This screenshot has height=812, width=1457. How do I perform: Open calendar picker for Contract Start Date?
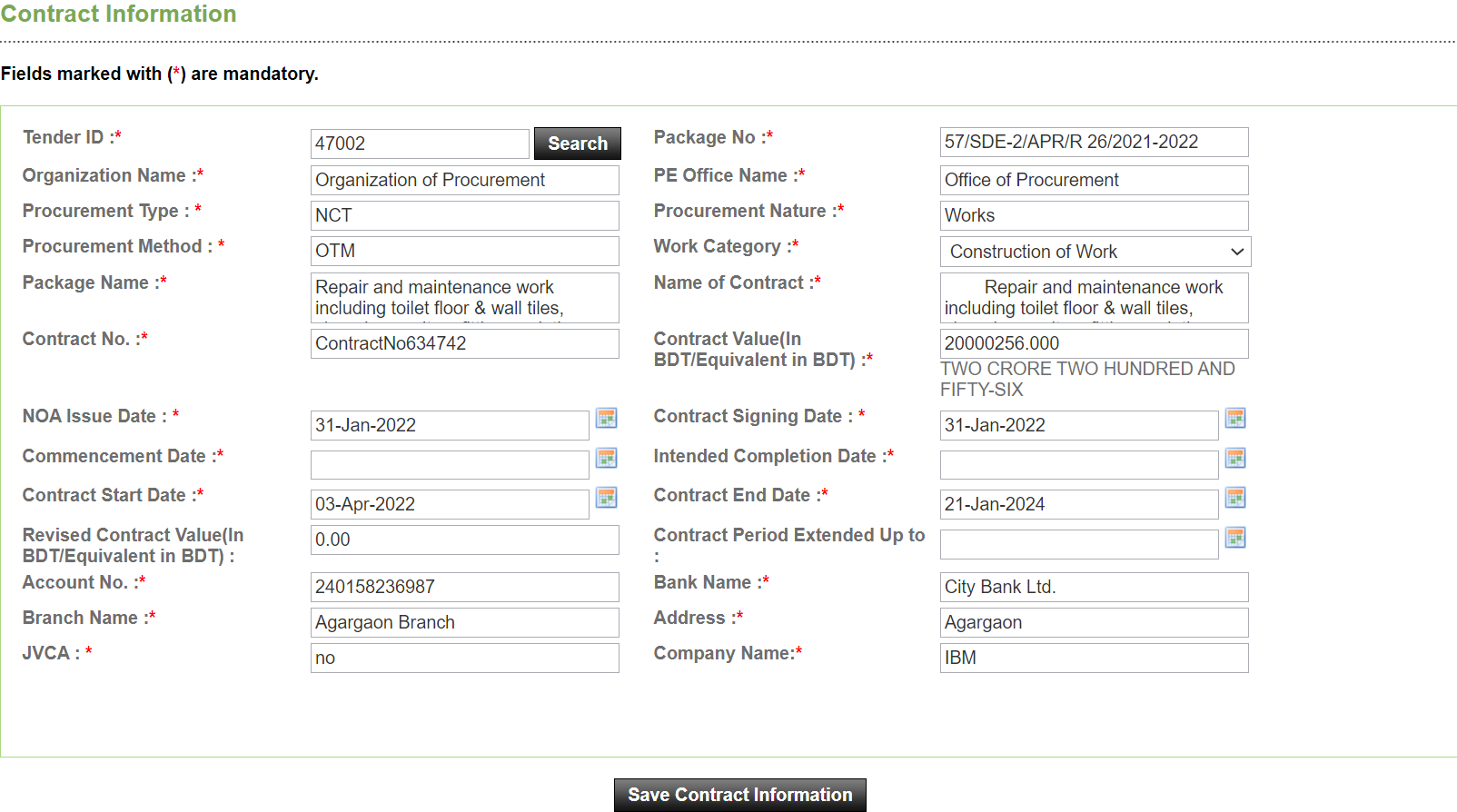tap(606, 498)
